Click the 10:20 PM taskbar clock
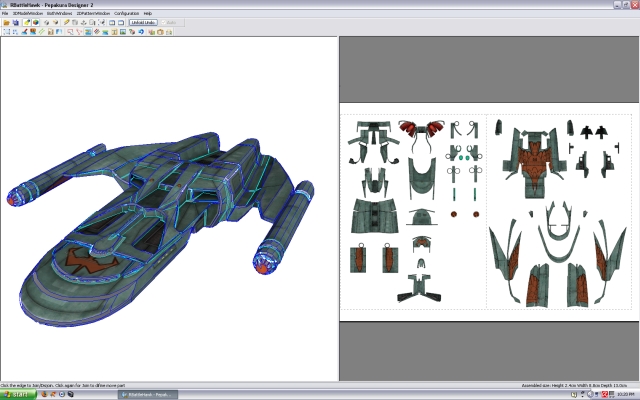640x400 pixels. tap(625, 394)
